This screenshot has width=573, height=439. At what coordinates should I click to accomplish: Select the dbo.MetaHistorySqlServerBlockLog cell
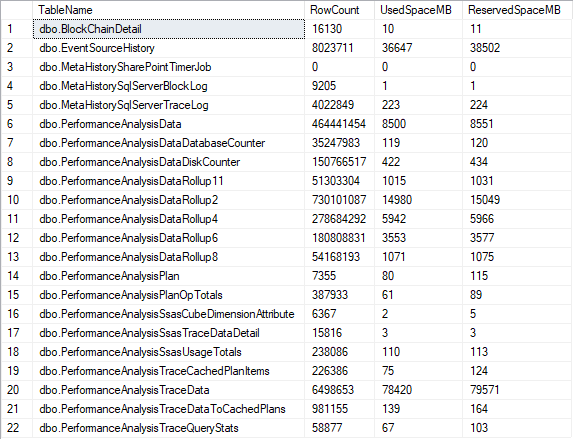(168, 86)
